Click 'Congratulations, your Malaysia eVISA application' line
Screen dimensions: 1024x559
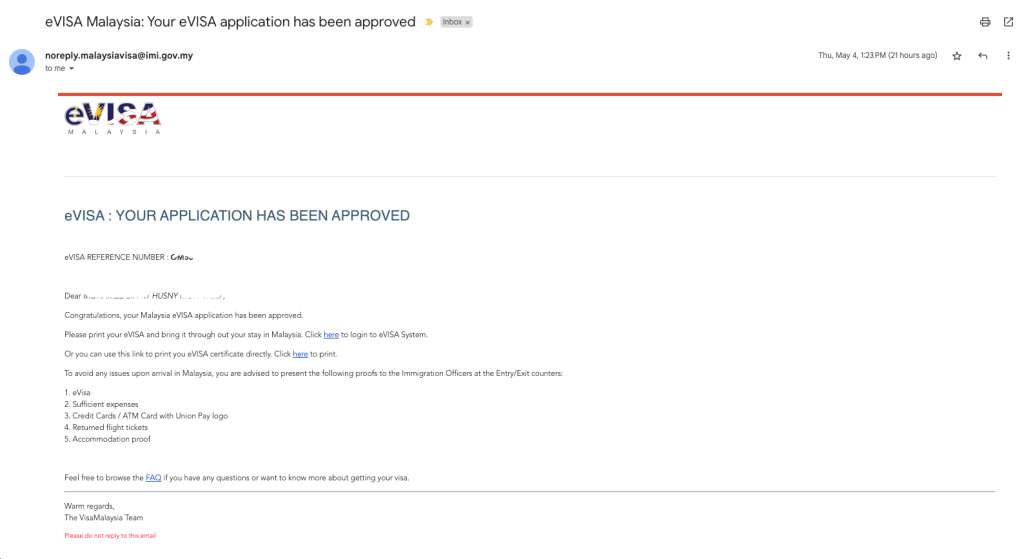pos(184,315)
